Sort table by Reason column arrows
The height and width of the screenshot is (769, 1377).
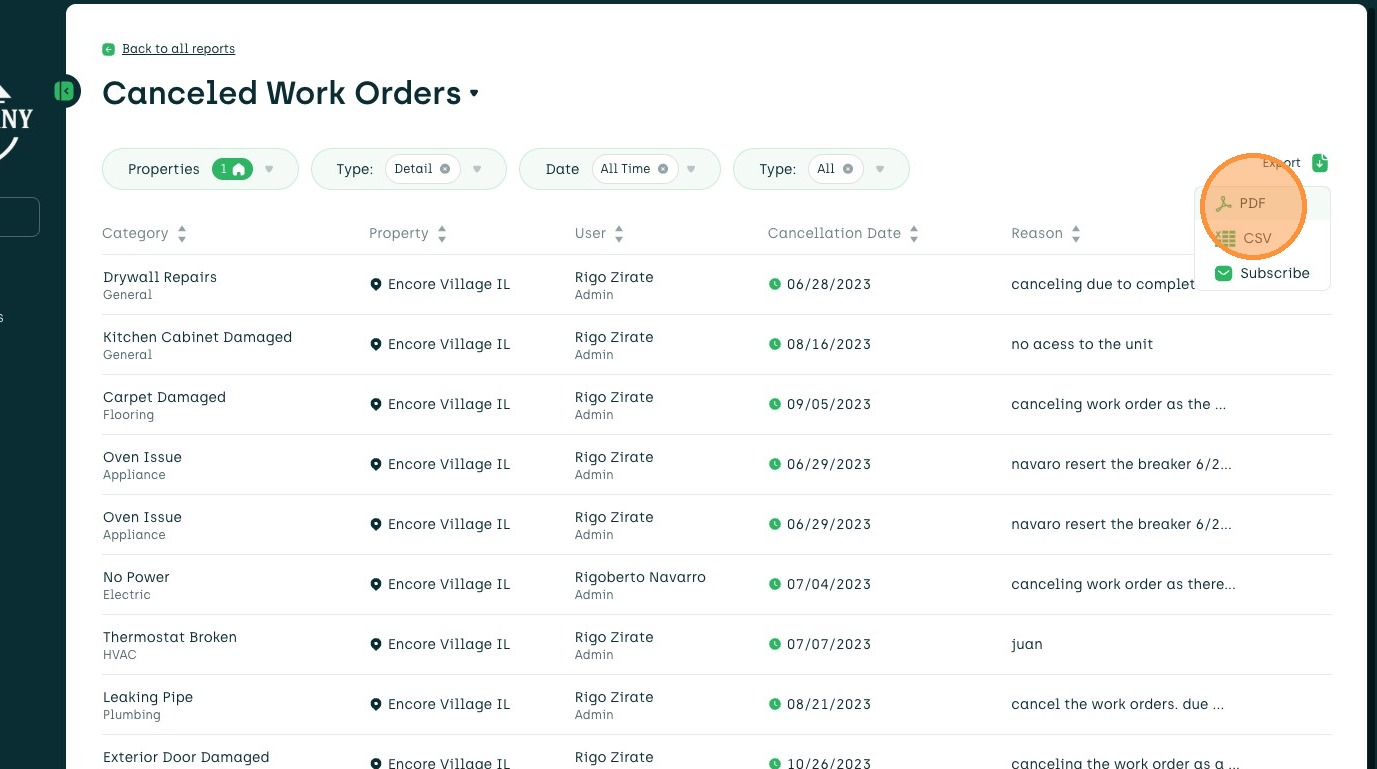[x=1076, y=234]
